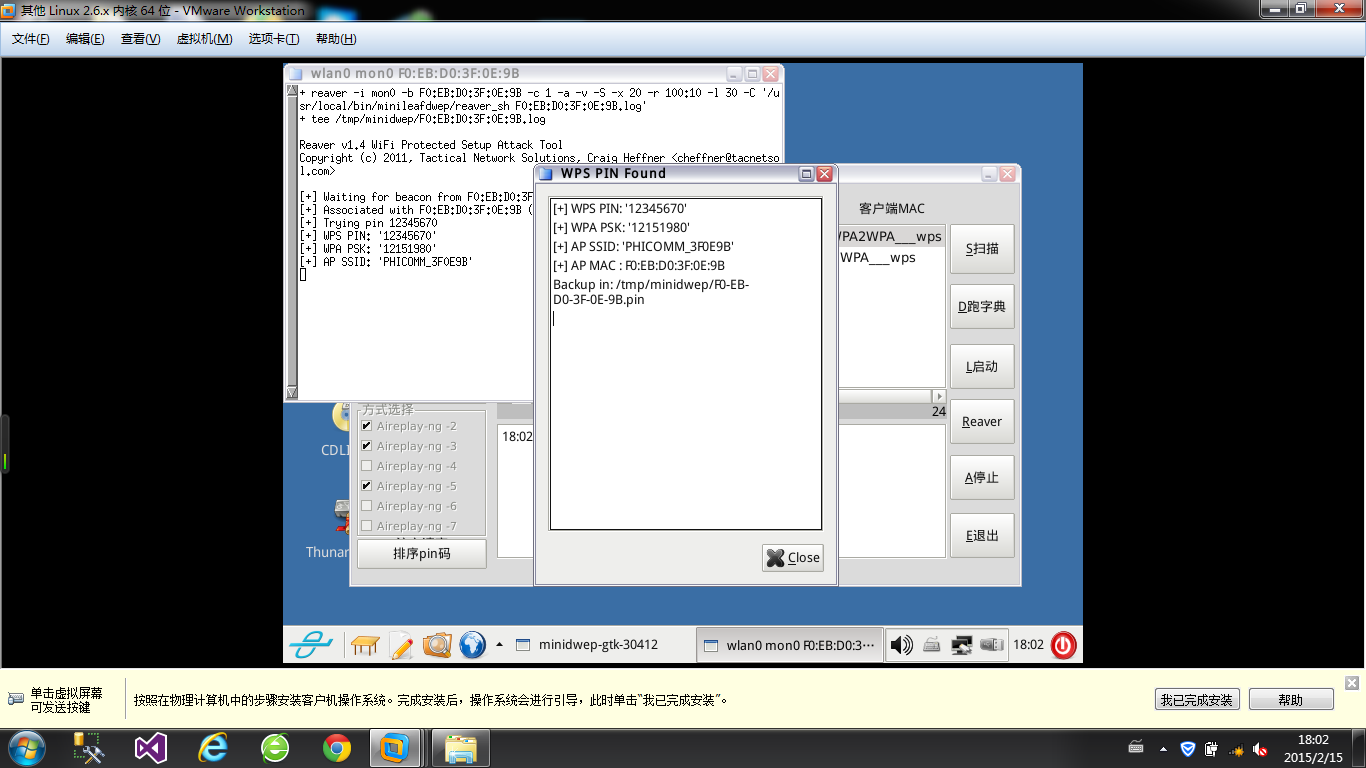Click Windows clock showing 2015/2/15
The image size is (1366, 768).
click(1314, 748)
